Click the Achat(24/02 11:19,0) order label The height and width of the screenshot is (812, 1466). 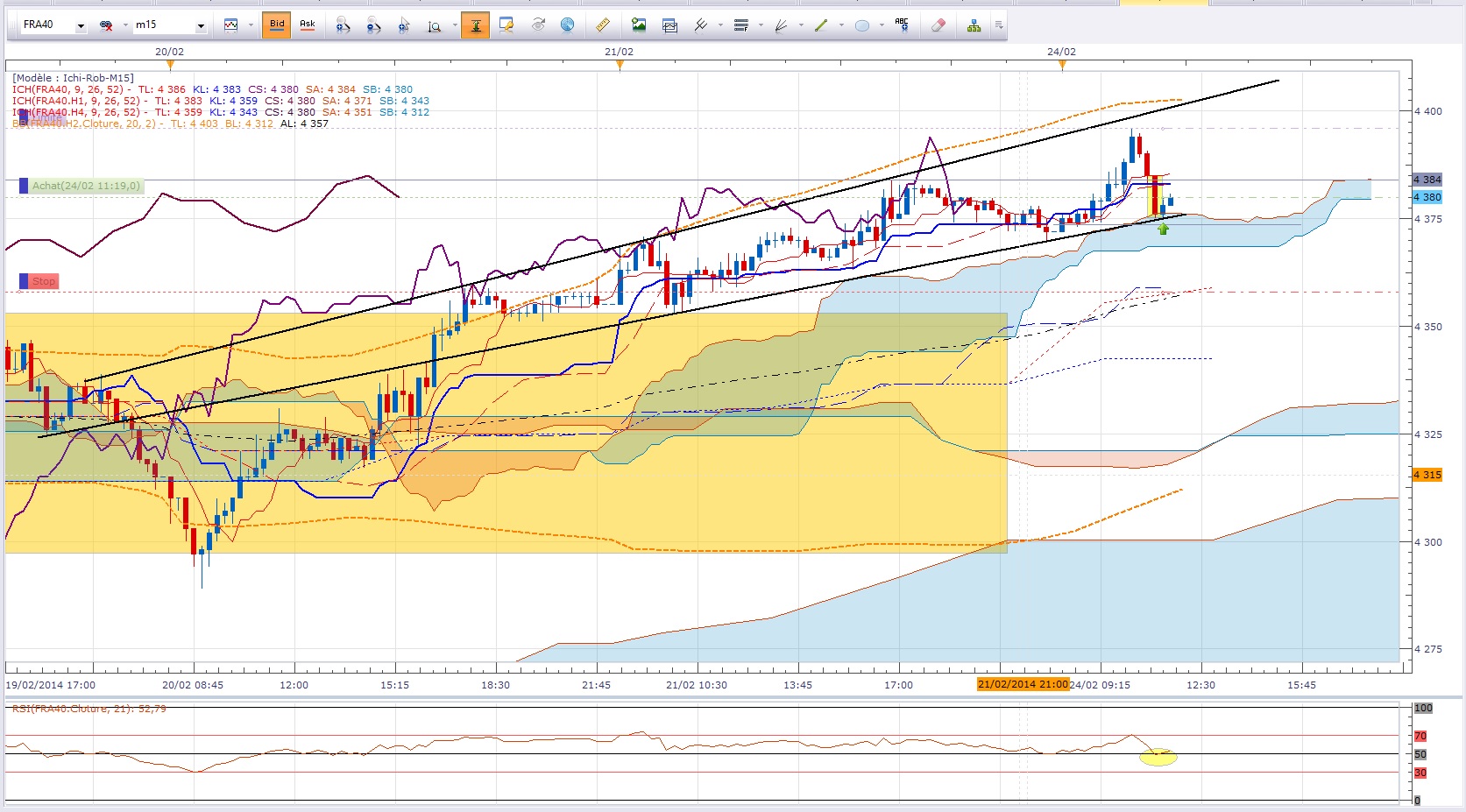tap(86, 186)
